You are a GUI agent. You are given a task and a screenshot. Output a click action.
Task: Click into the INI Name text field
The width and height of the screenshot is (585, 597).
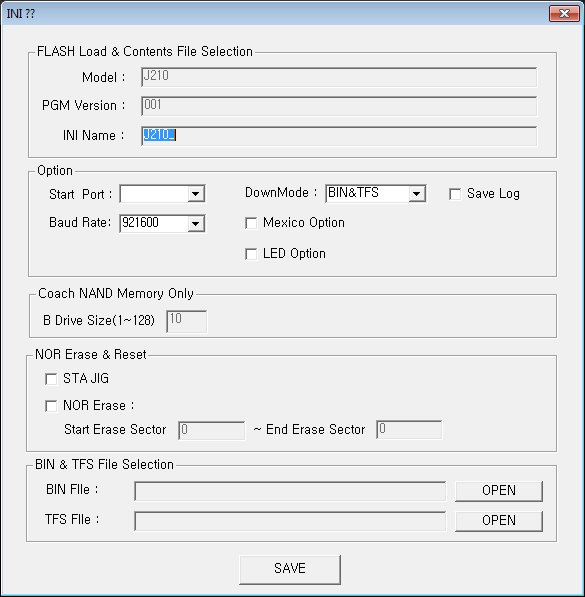[339, 136]
